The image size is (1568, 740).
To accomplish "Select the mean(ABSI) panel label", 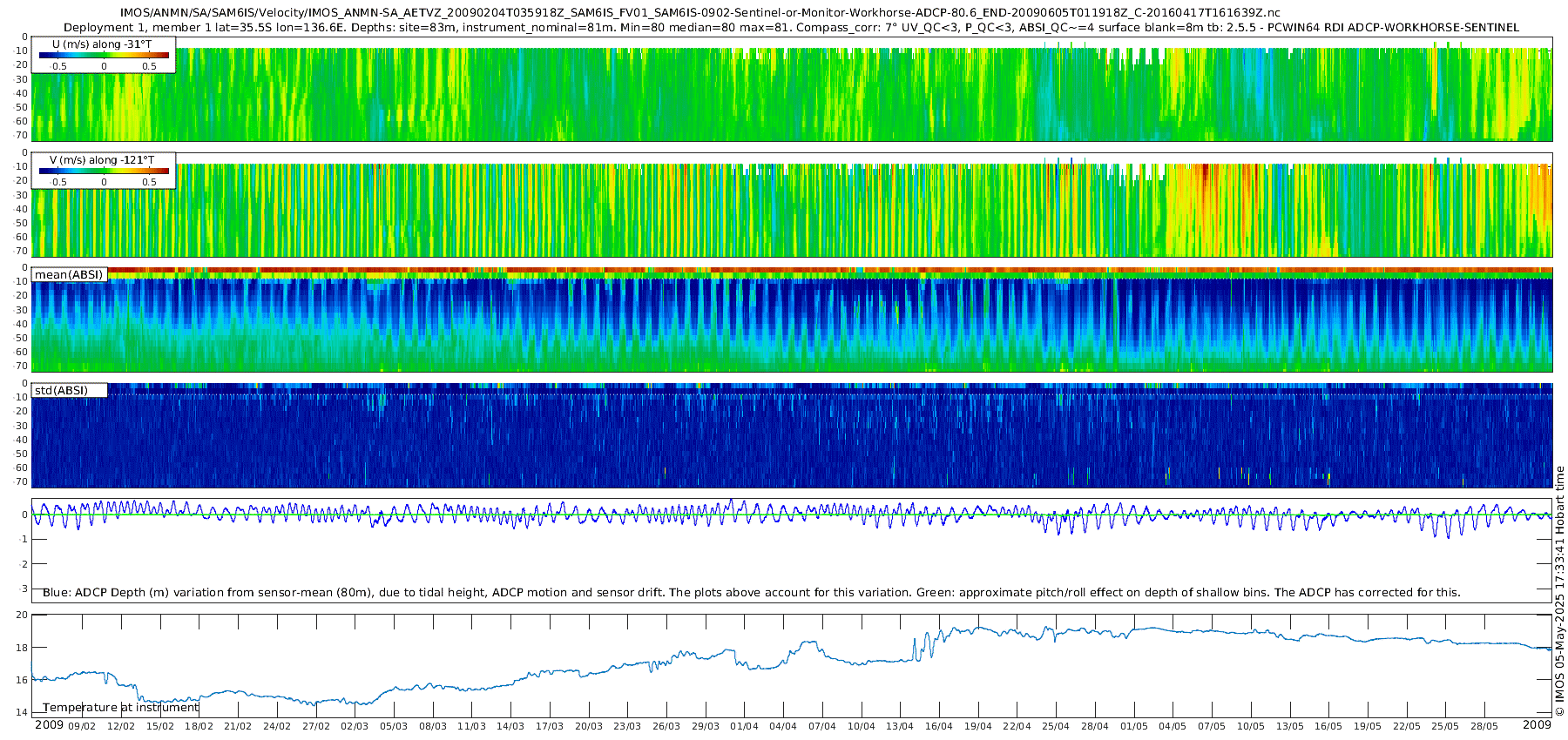I will (69, 274).
